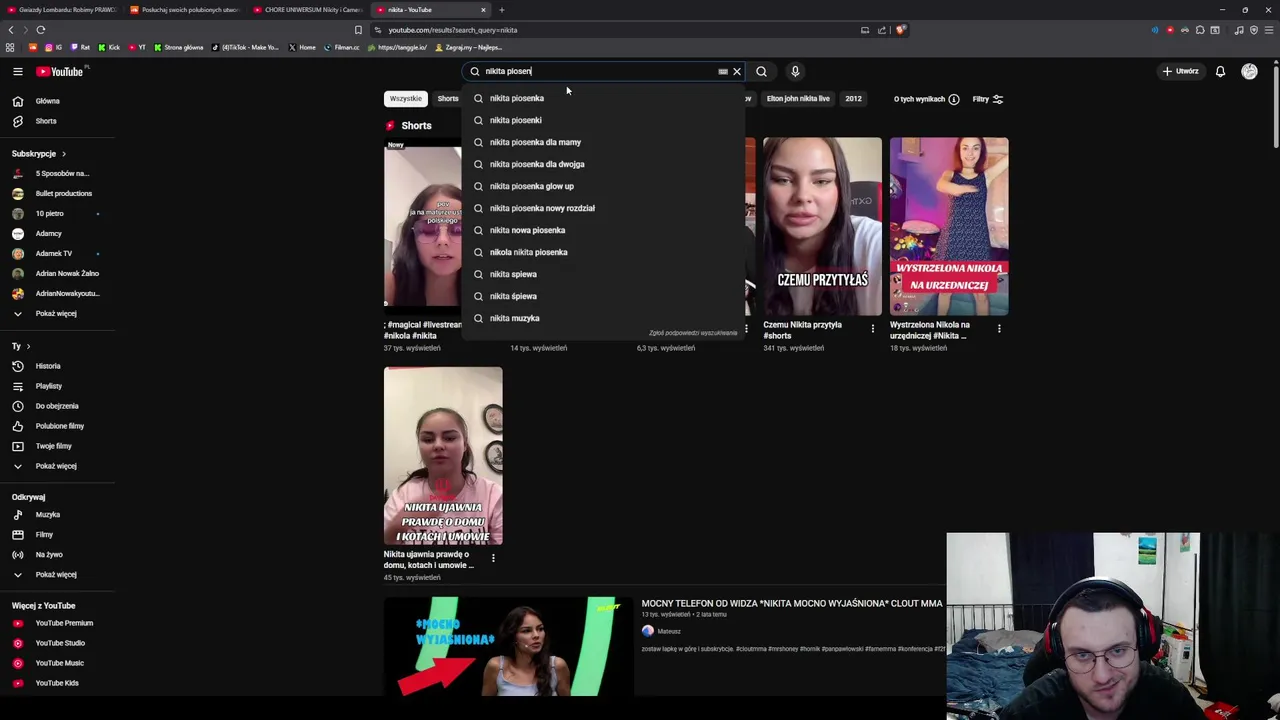This screenshot has height=720, width=1280.
Task: Open the browser extensions puzzle icon
Action: pyautogui.click(x=1200, y=30)
